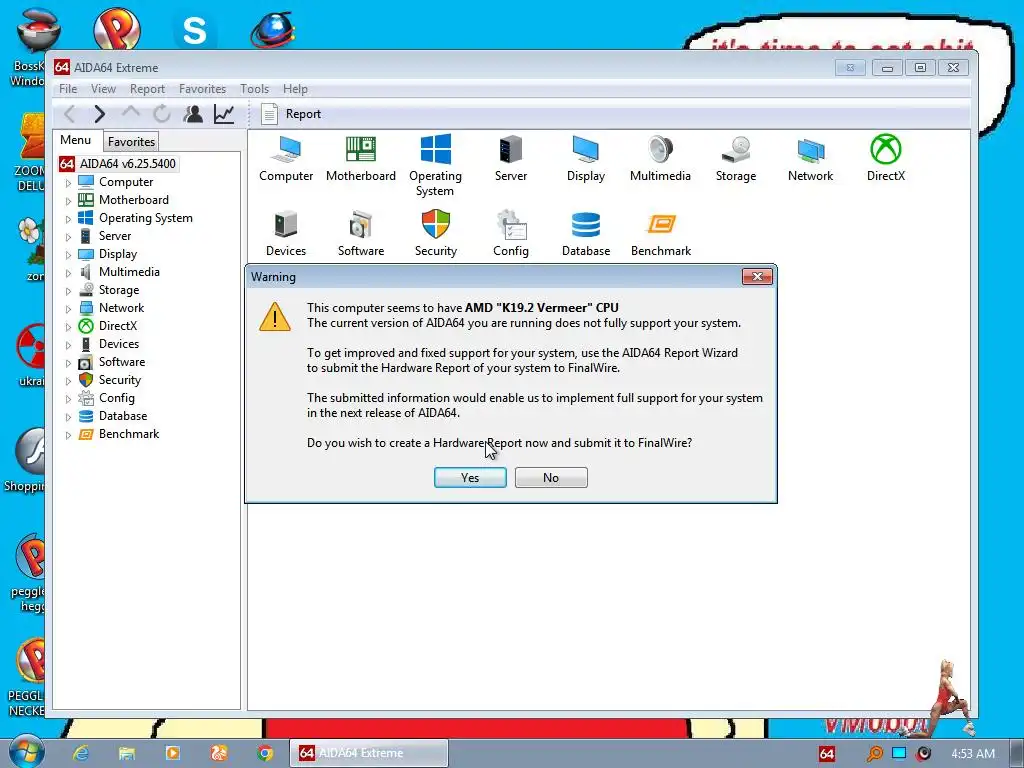Click the 4:53 AM system clock

click(x=973, y=754)
